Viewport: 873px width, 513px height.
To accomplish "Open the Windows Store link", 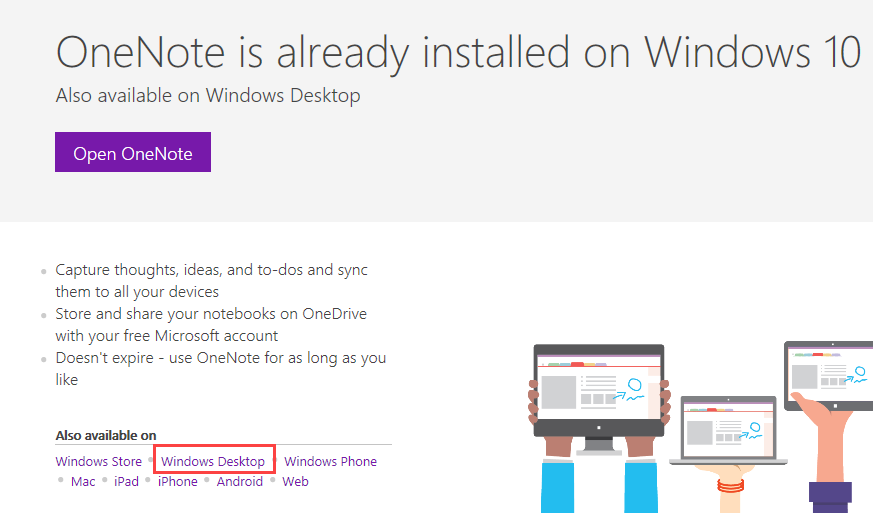I will (99, 462).
